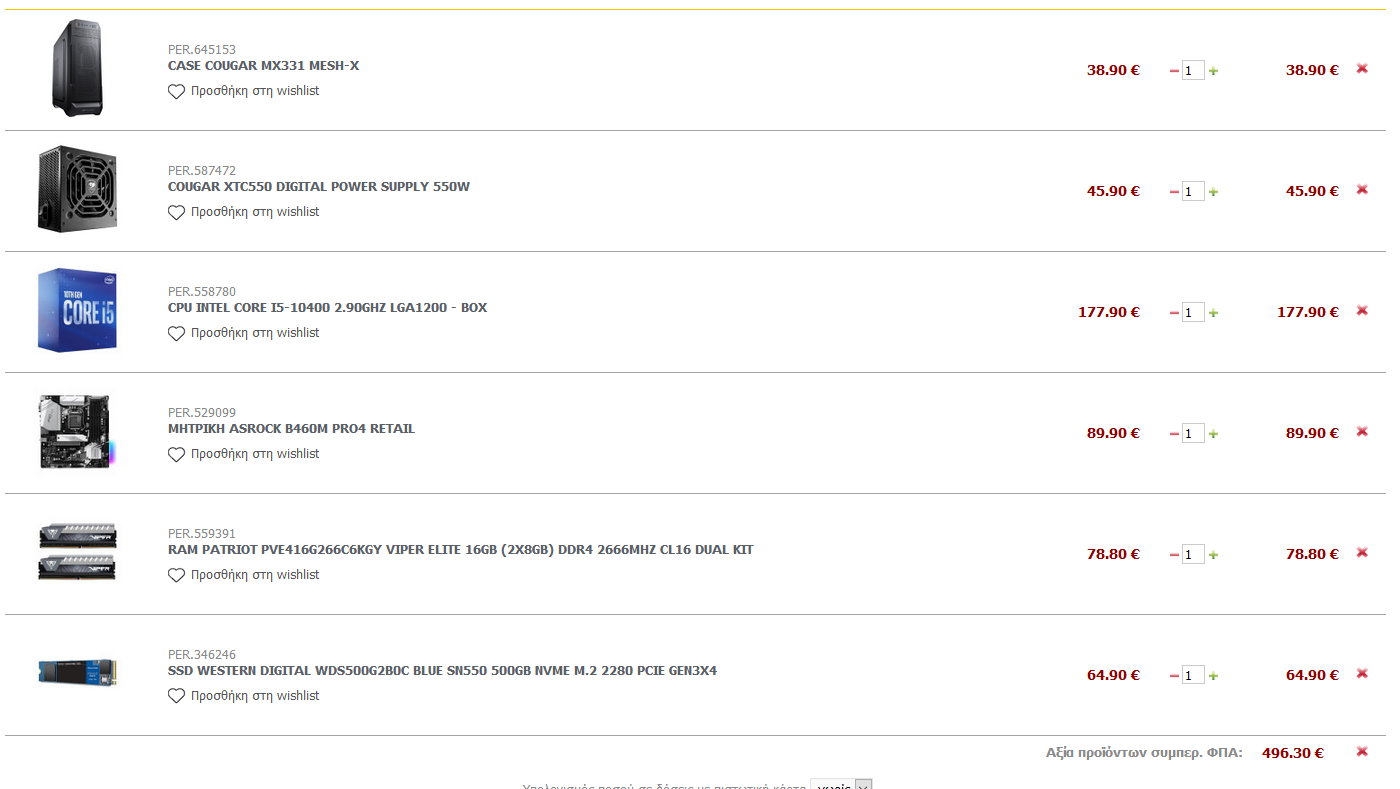Image resolution: width=1400 pixels, height=789 pixels.
Task: Click the Intel Core i5-10400 quantity field
Action: coord(1193,313)
